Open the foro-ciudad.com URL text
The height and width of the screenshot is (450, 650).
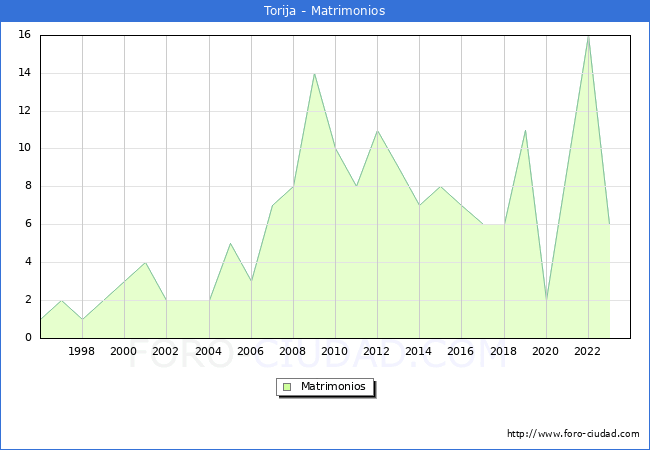click(x=573, y=434)
